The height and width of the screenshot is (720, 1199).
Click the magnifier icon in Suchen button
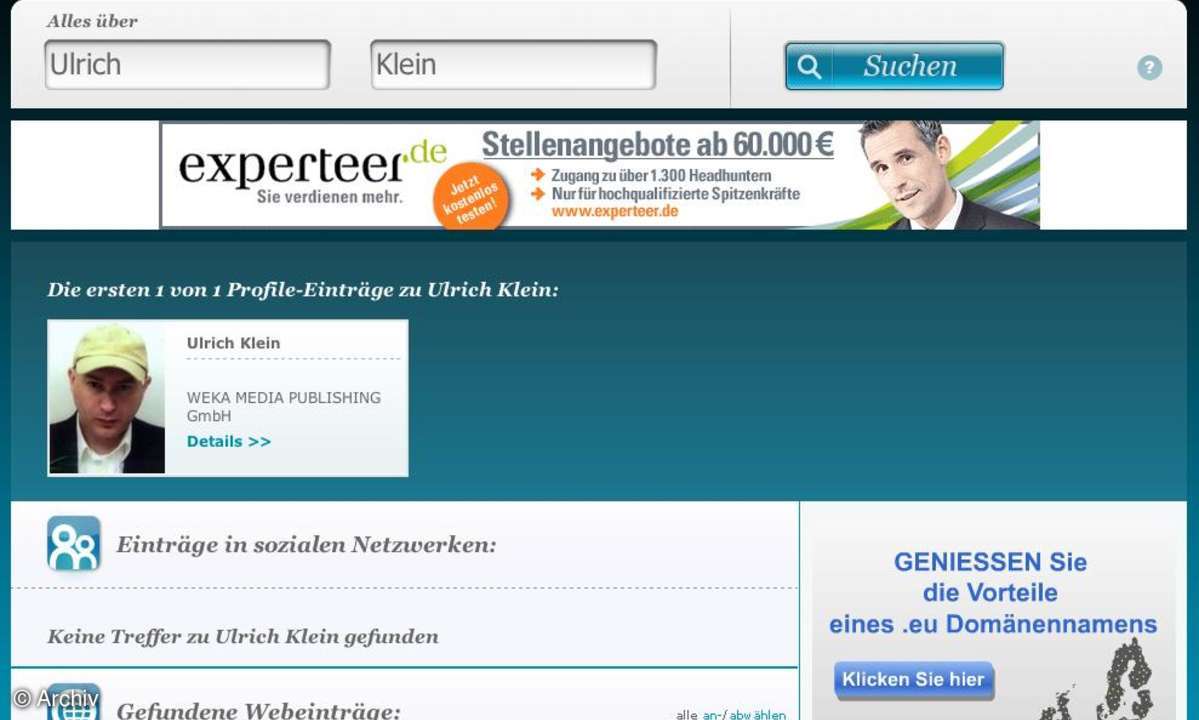tap(809, 66)
